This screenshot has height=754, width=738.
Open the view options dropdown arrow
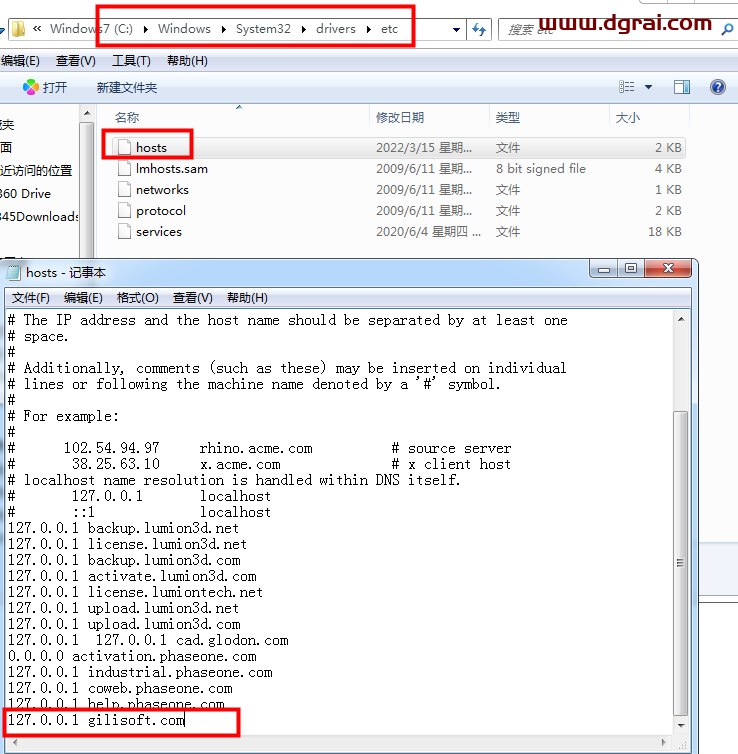tap(649, 87)
